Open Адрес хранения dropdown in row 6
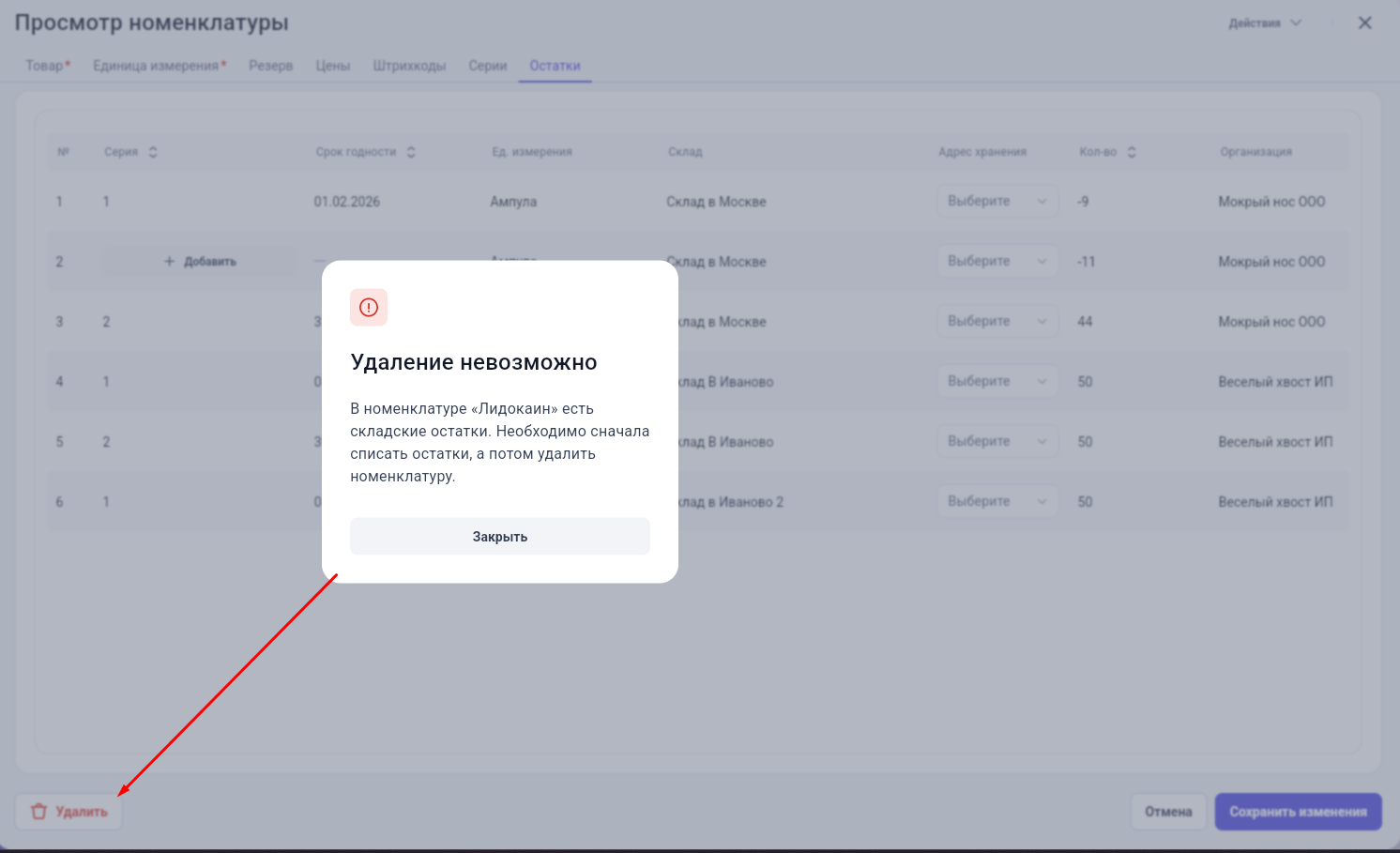 point(997,501)
